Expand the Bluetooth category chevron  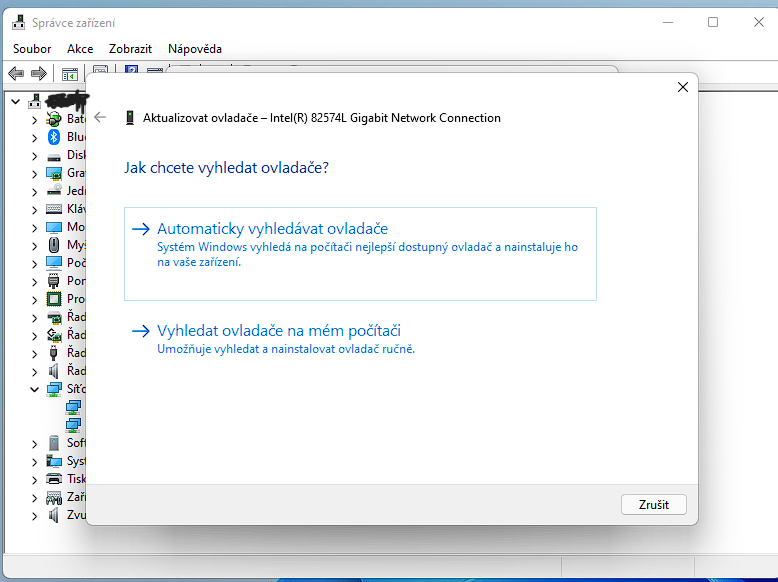pyautogui.click(x=34, y=137)
